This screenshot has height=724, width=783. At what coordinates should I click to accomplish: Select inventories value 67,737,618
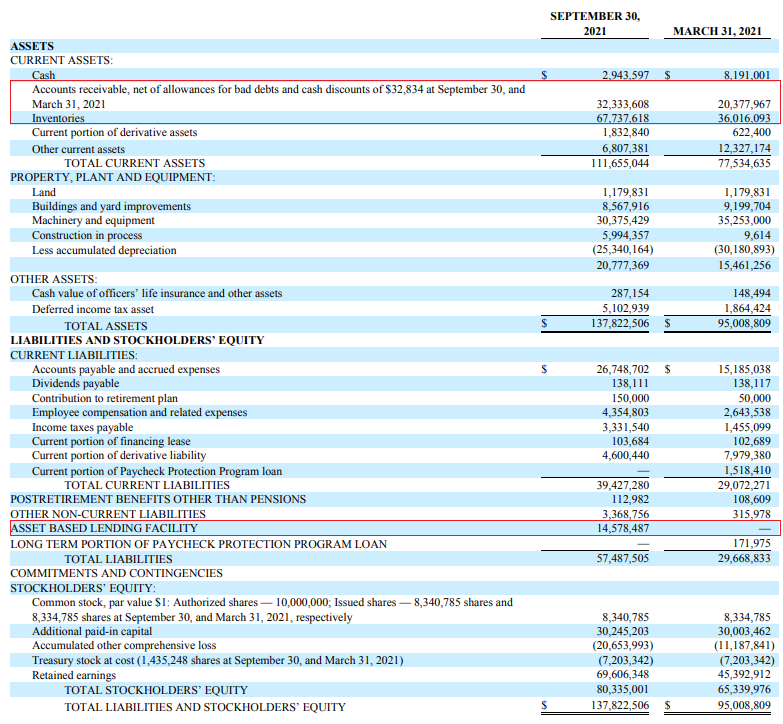click(x=623, y=118)
